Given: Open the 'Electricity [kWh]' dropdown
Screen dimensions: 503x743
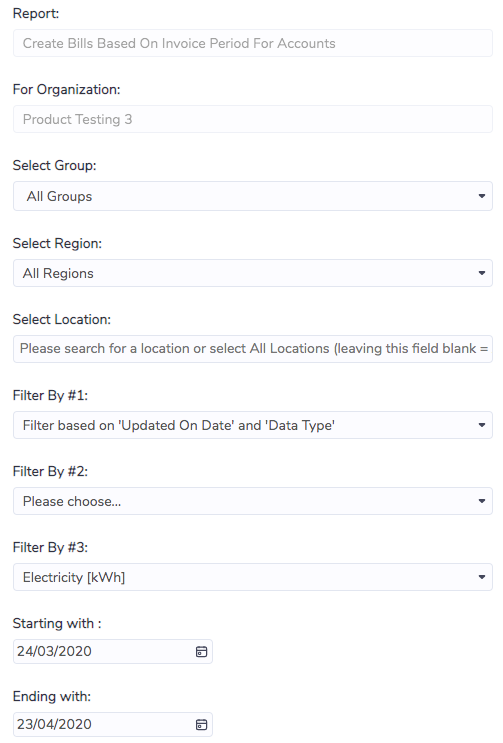Looking at the screenshot, I should [253, 577].
